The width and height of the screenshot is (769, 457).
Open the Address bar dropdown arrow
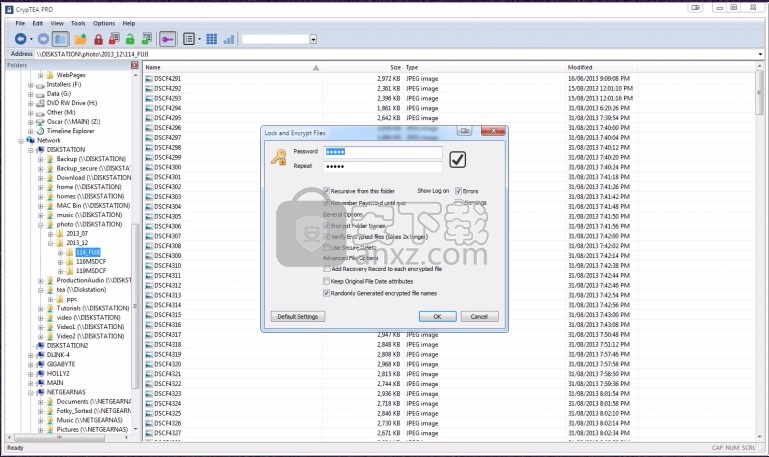click(x=761, y=54)
